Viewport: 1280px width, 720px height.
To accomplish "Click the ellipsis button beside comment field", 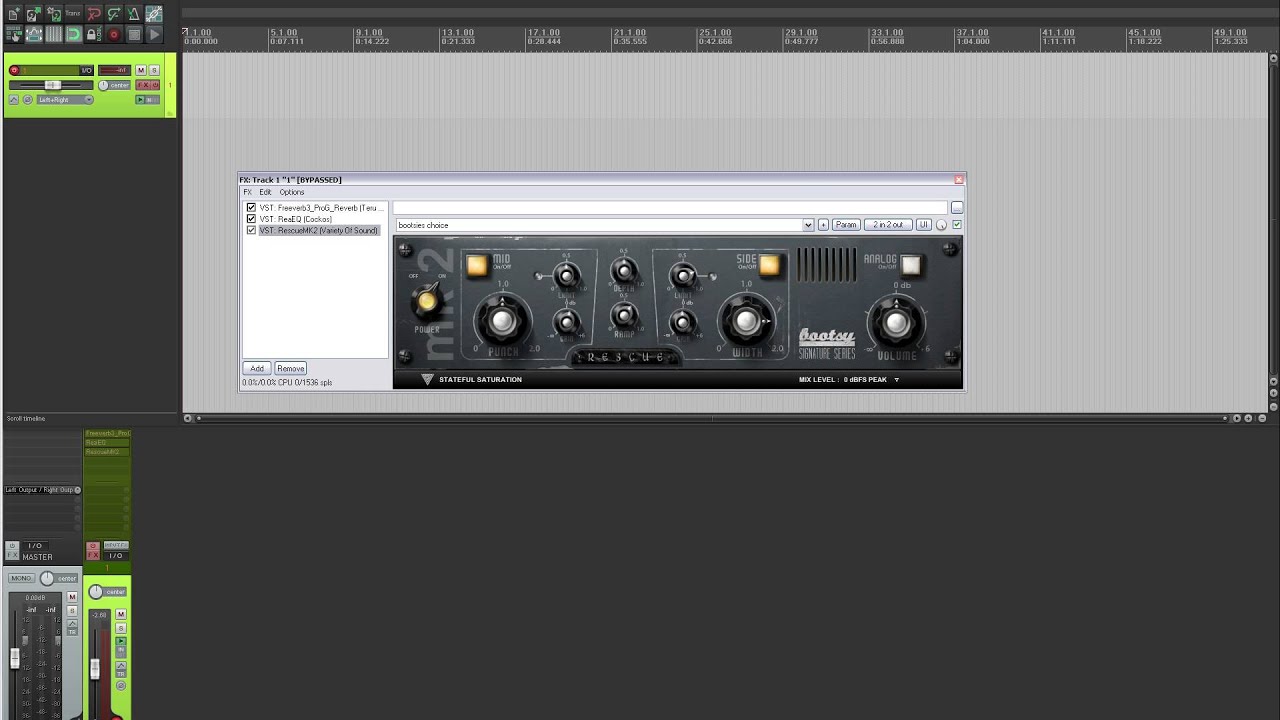I will pos(957,208).
